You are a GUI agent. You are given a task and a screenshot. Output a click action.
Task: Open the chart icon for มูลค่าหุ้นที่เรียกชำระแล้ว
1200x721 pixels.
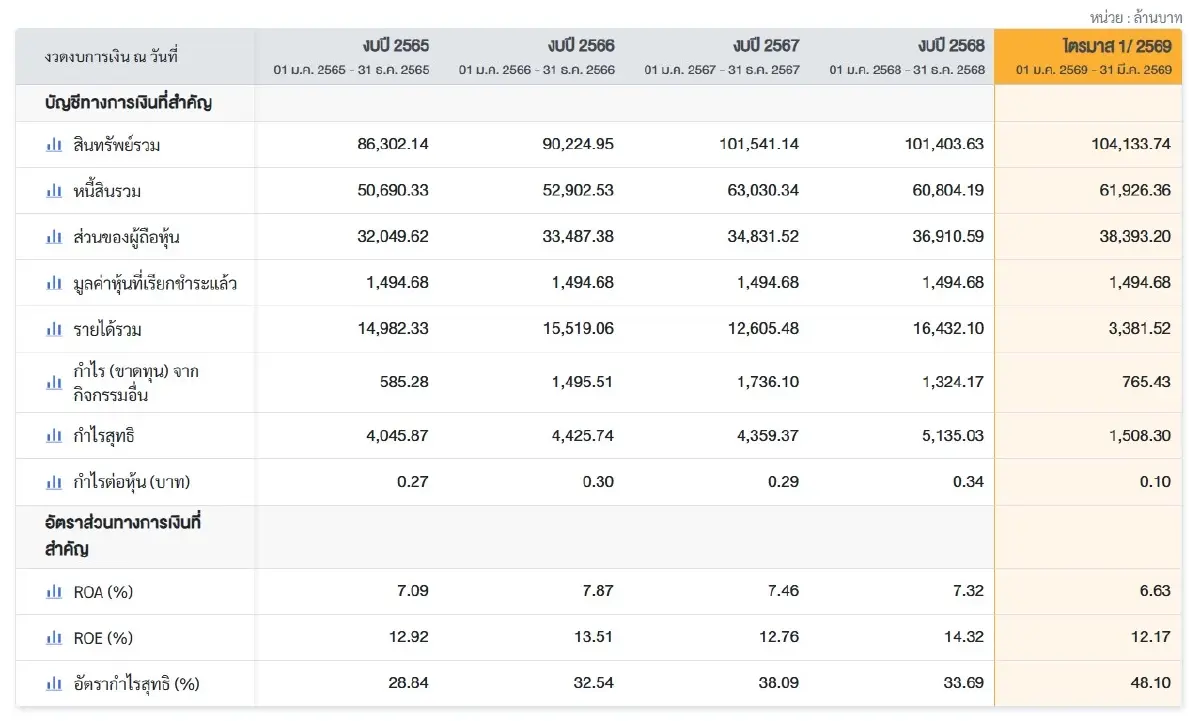click(x=54, y=283)
